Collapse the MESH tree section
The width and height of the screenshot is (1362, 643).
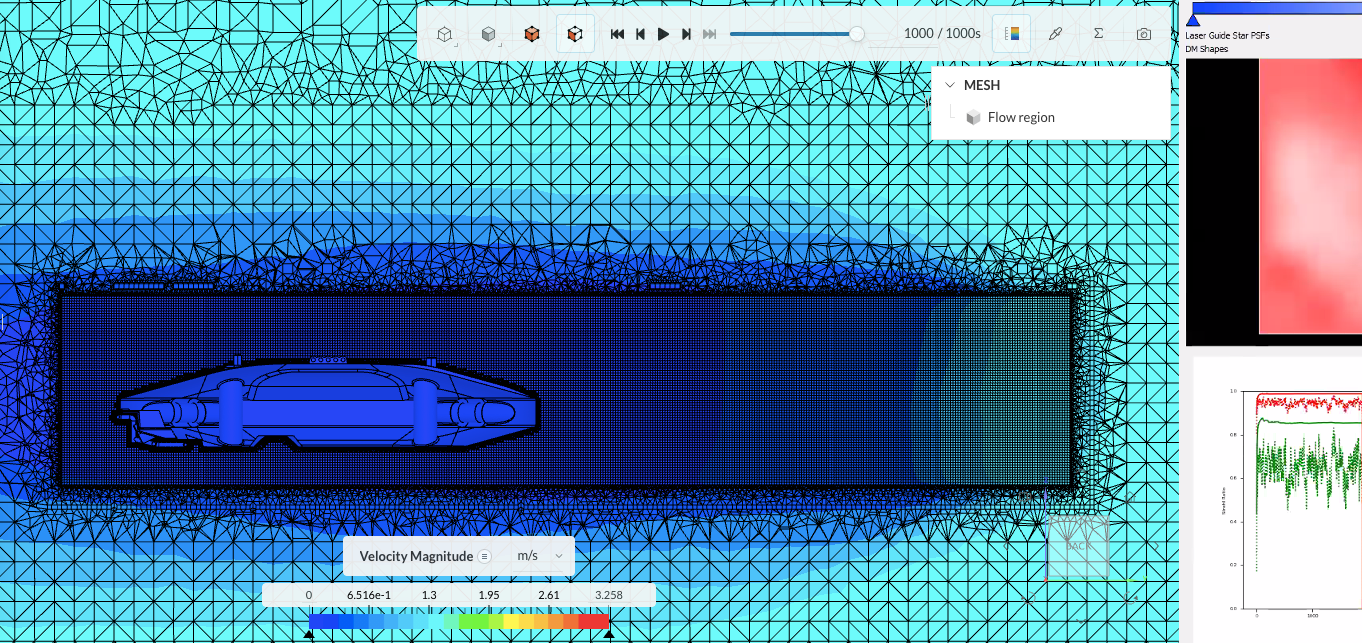[x=950, y=86]
